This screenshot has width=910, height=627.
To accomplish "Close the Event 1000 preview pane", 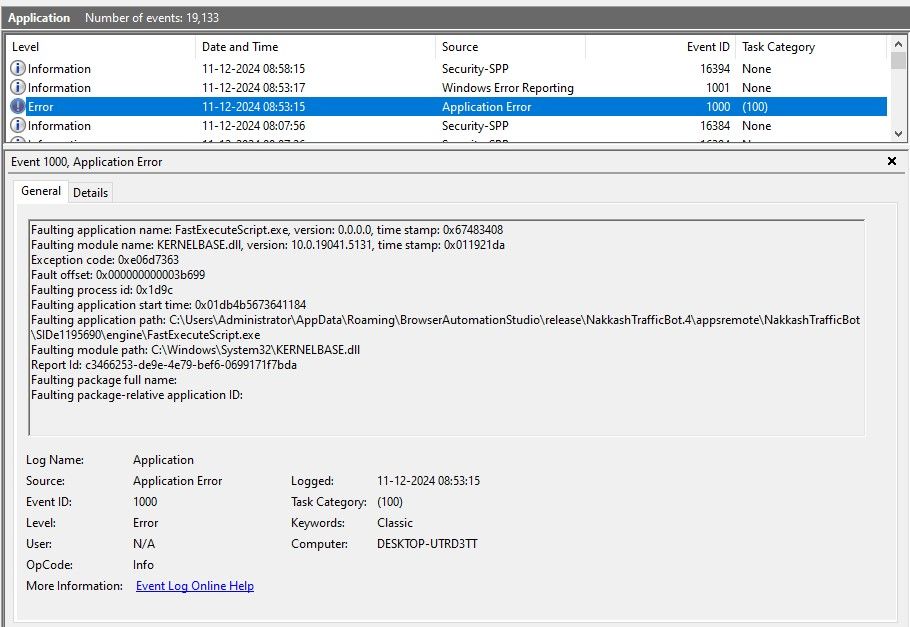I will (892, 161).
